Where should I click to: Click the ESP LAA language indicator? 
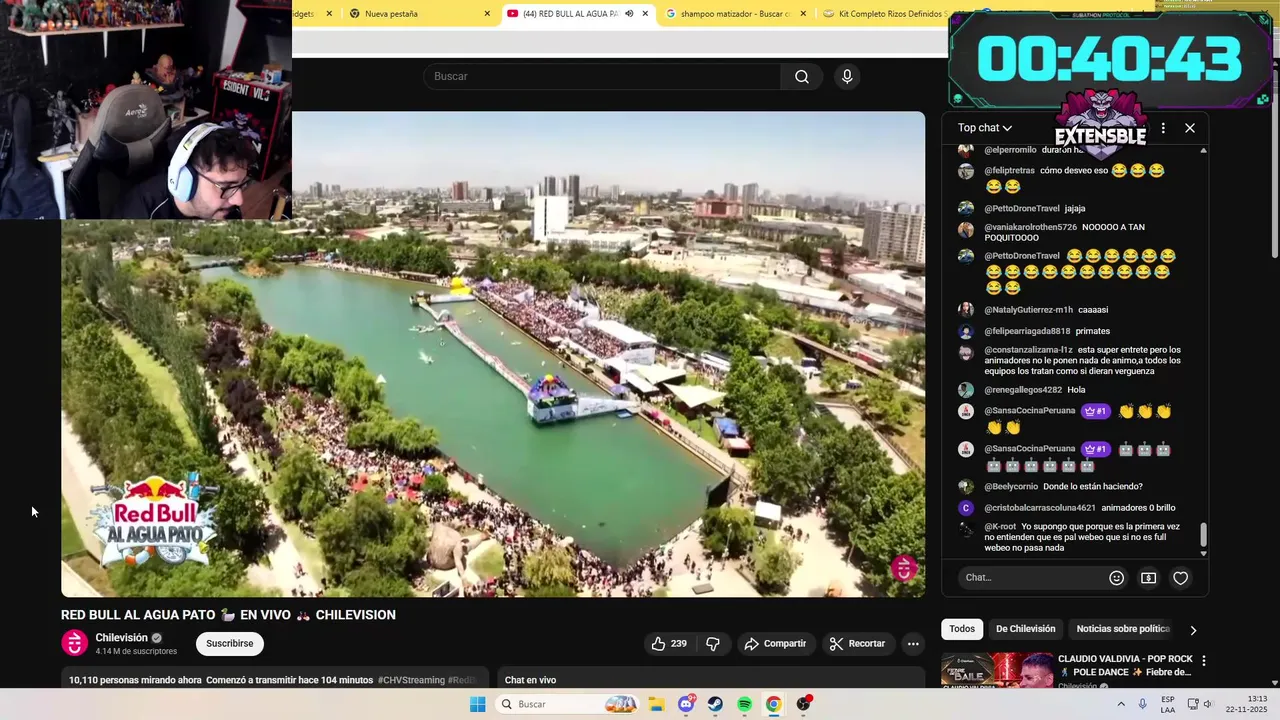[1167, 704]
